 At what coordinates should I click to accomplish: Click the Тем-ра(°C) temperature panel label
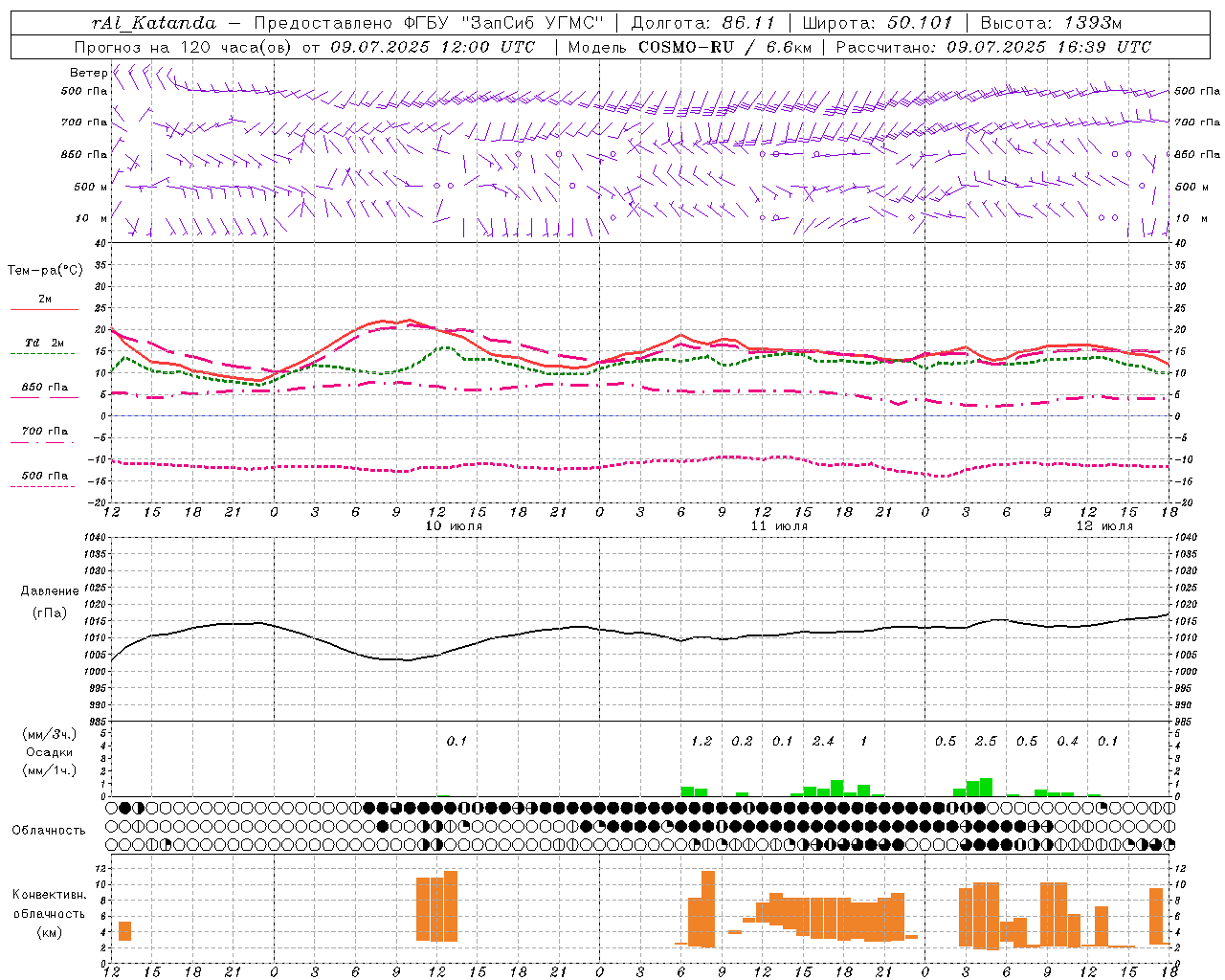point(45,271)
